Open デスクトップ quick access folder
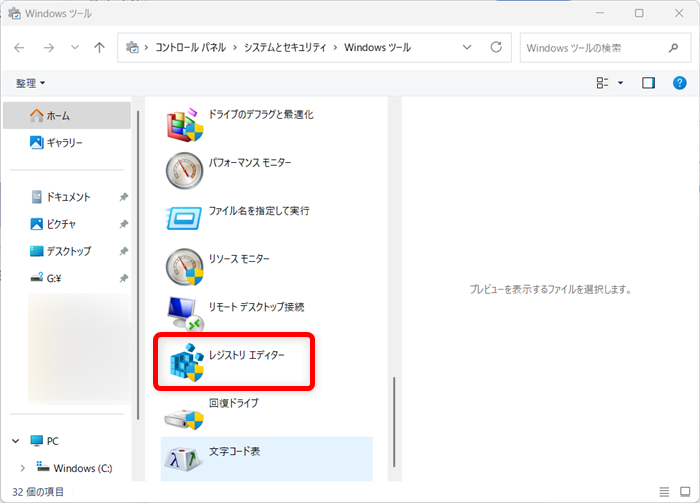The height and width of the screenshot is (503, 700). (60, 251)
